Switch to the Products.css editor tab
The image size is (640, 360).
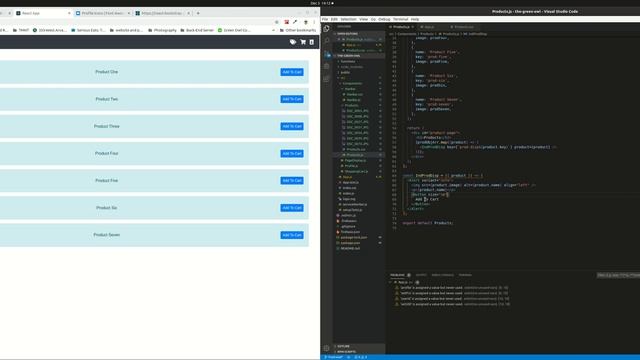(x=464, y=27)
